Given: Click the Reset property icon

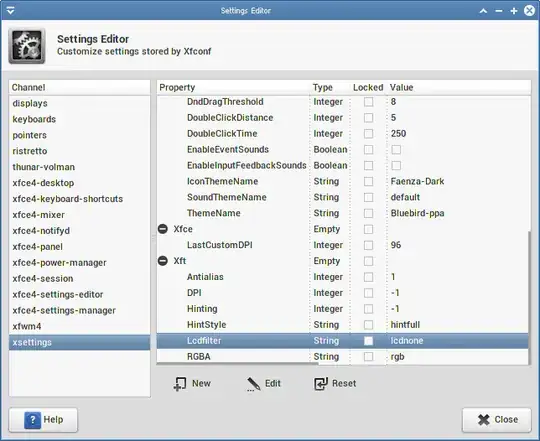Looking at the screenshot, I should click(x=321, y=384).
